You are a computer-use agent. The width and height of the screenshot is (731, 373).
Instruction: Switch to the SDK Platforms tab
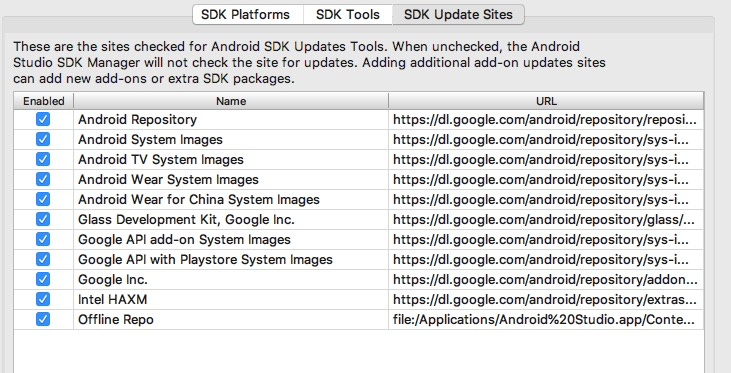[x=248, y=14]
